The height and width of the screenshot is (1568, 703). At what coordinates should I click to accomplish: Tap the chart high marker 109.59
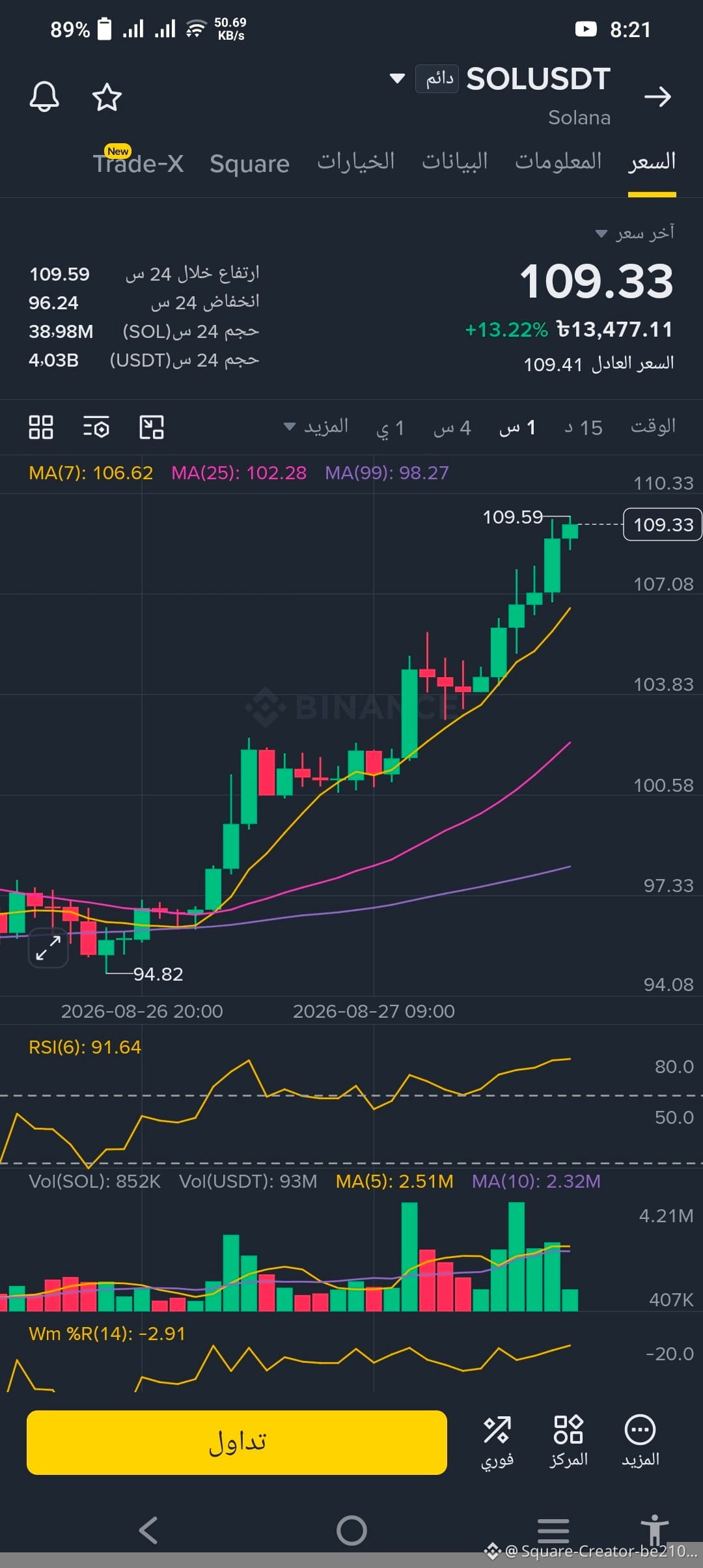point(512,517)
